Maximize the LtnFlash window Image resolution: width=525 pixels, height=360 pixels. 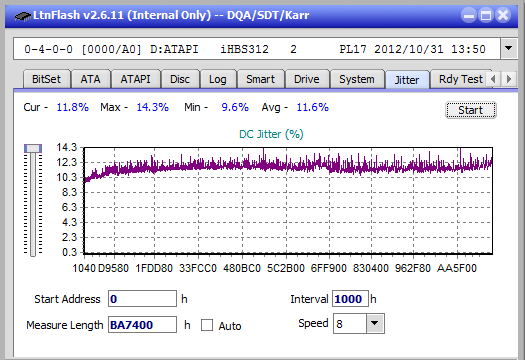(x=486, y=15)
